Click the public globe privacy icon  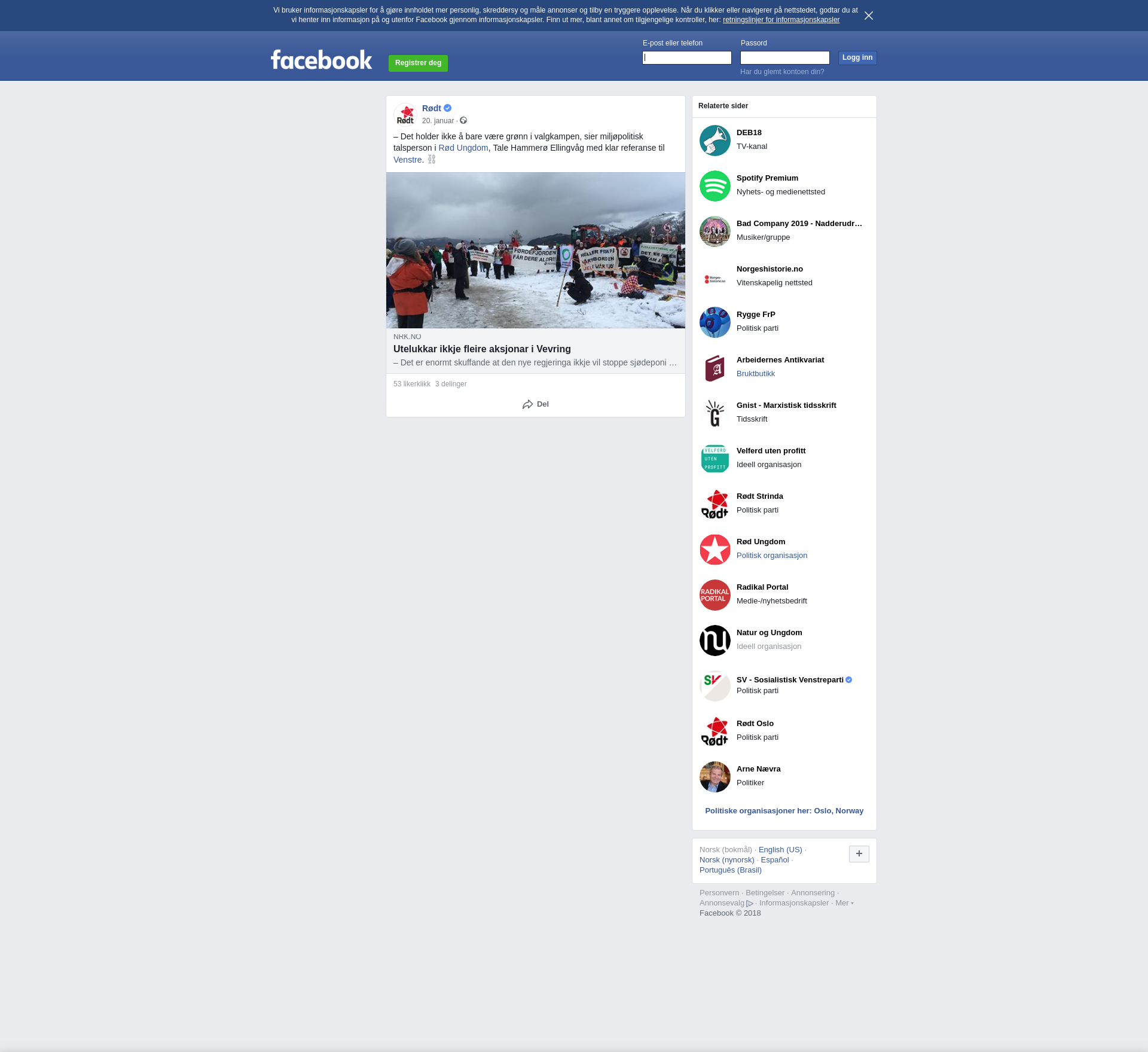463,121
